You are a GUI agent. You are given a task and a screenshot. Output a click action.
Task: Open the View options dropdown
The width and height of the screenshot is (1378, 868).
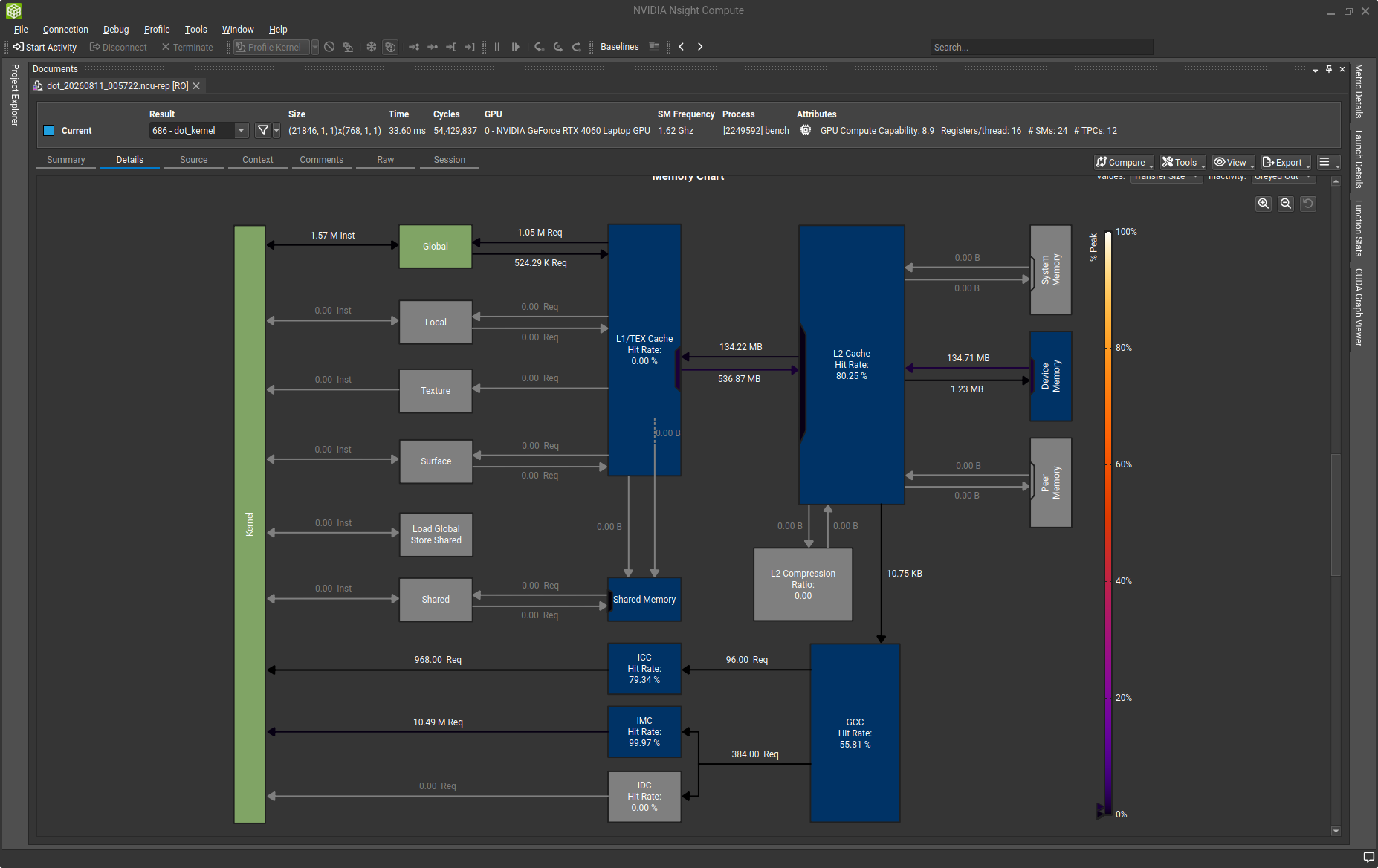point(1234,162)
